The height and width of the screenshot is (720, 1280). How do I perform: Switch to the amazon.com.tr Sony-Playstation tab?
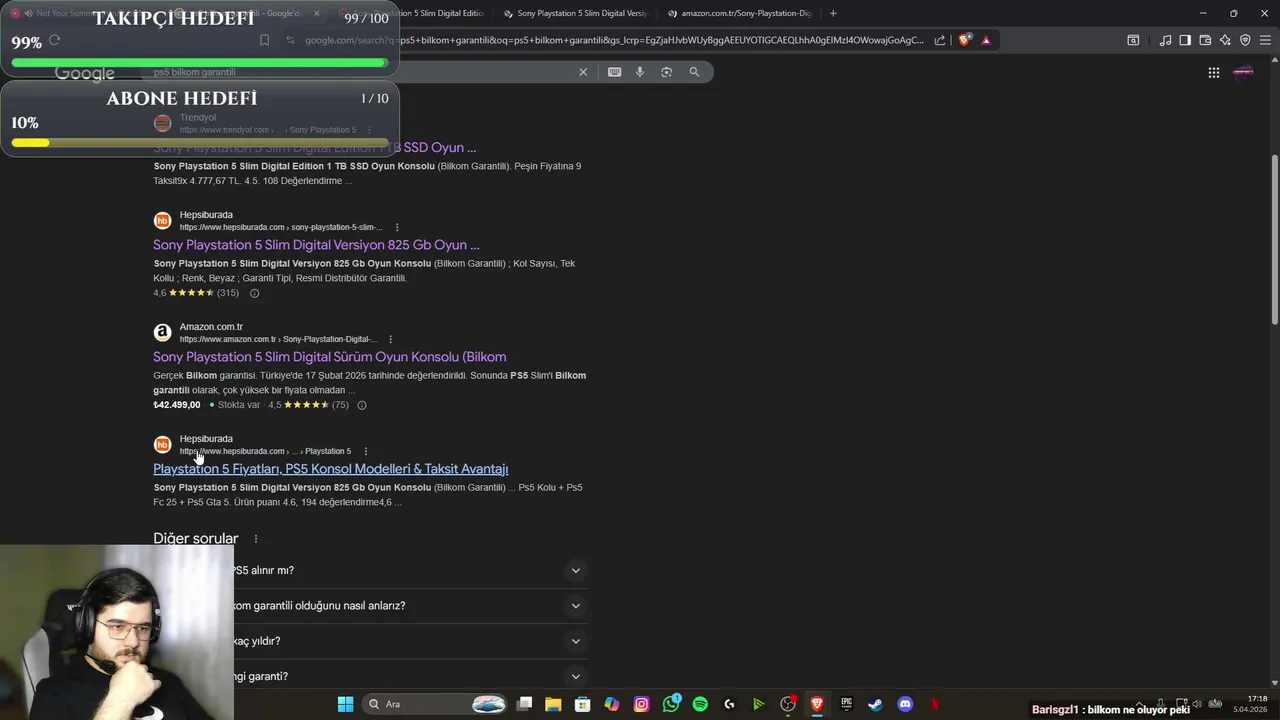coord(739,13)
